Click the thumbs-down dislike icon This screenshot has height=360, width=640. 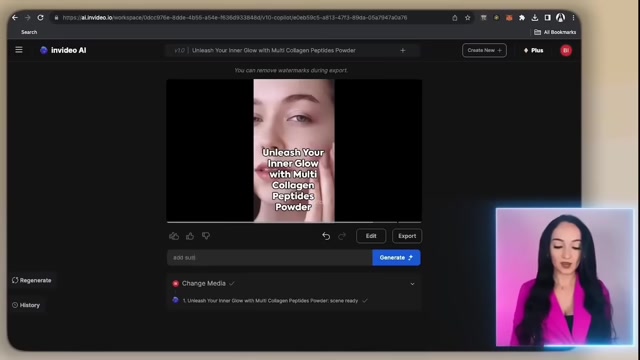tap(206, 236)
